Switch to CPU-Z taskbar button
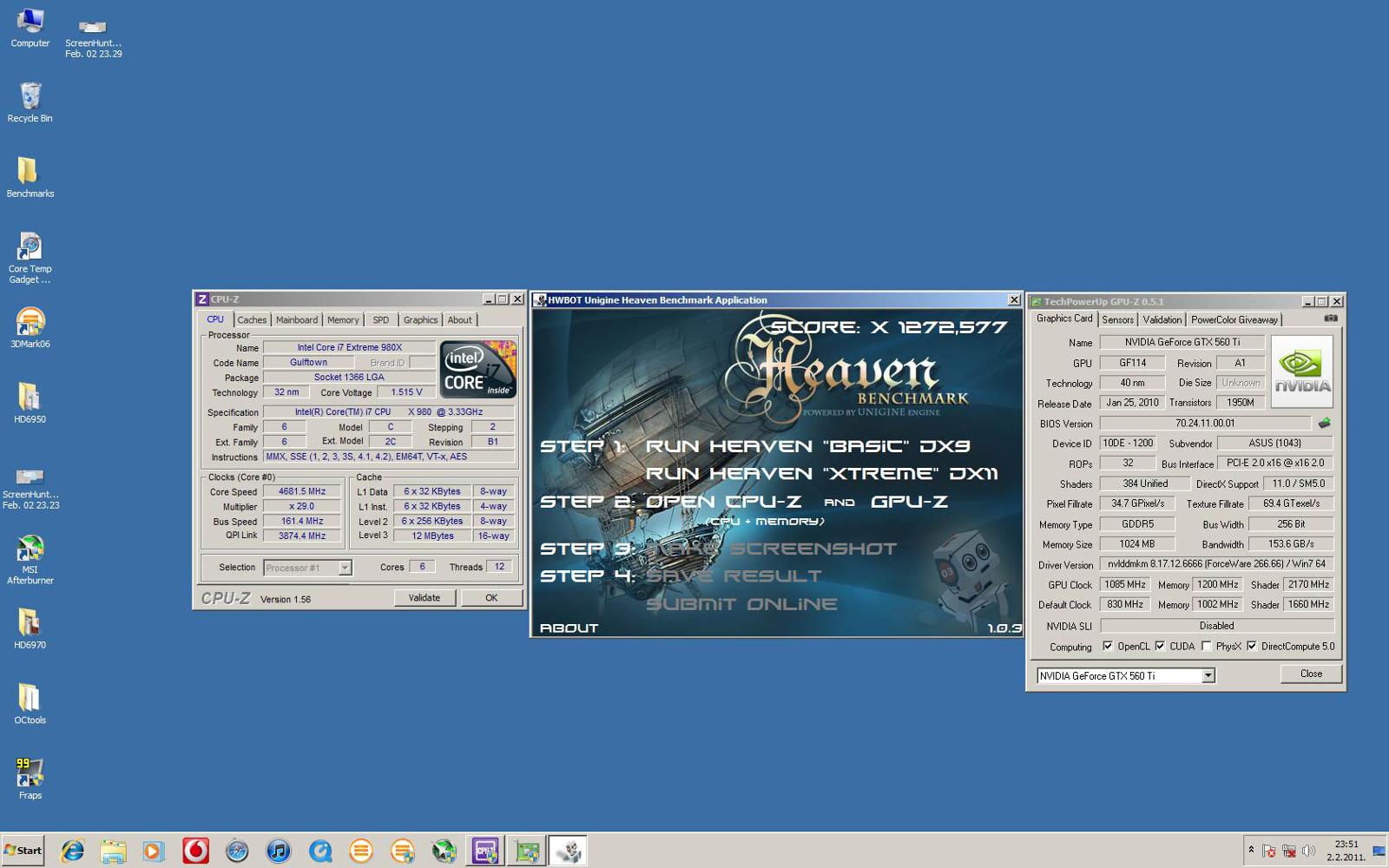Viewport: 1389px width, 868px height. 484,852
